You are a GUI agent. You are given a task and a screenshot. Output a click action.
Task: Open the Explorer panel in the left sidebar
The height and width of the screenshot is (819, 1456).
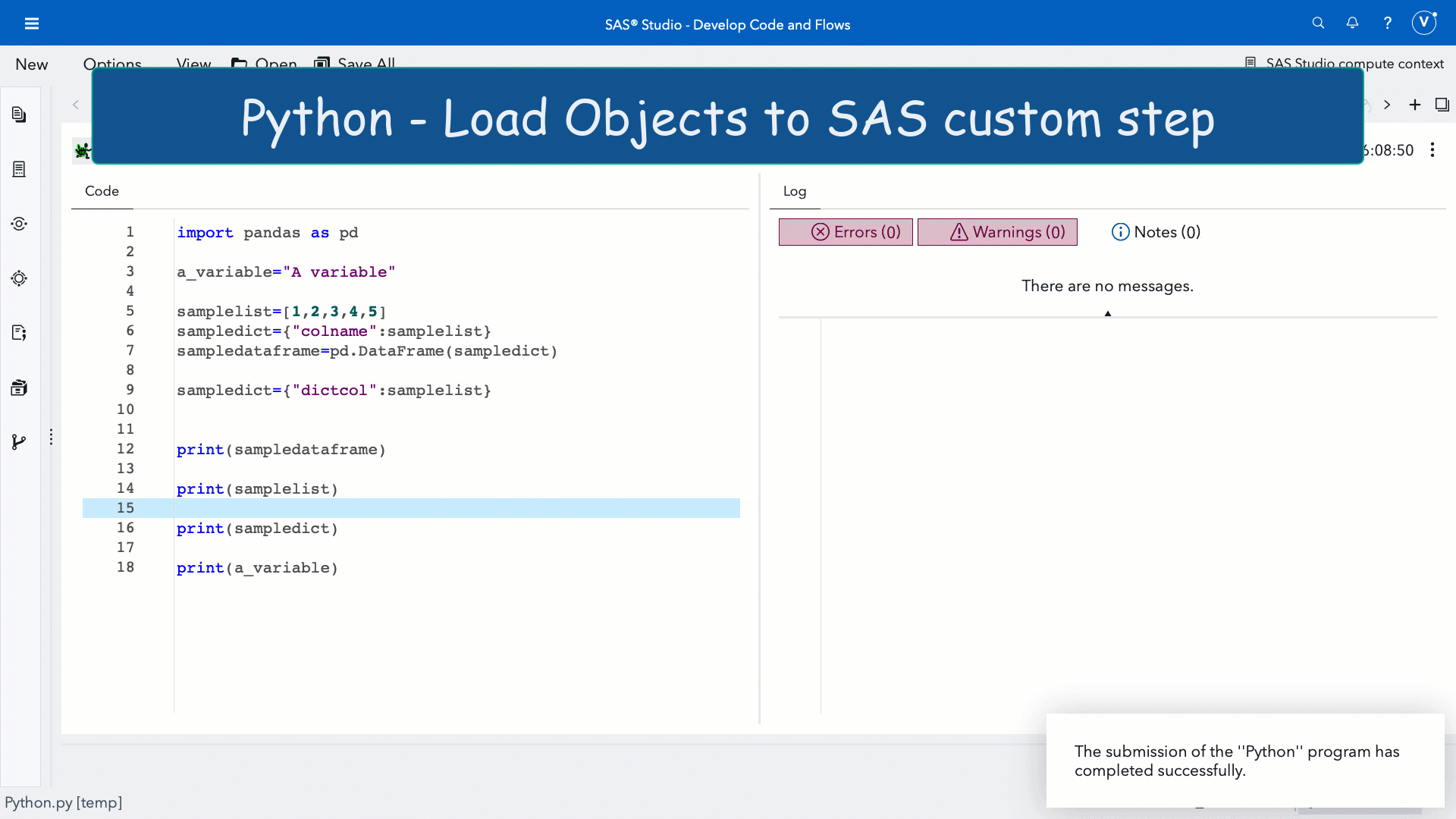pyautogui.click(x=19, y=114)
